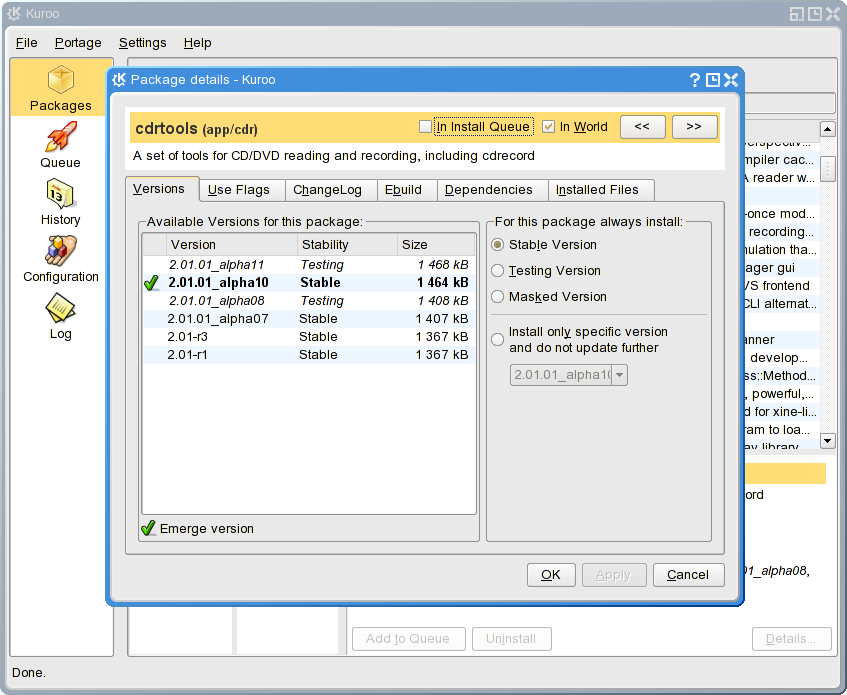Click the green checkmark beside 2.01.01_alpha10

(152, 282)
